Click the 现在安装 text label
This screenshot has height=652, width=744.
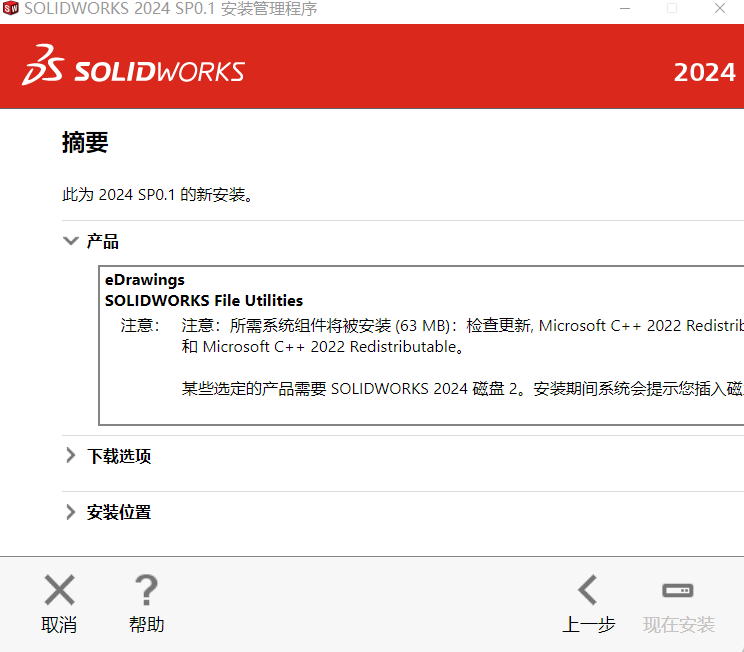(678, 625)
